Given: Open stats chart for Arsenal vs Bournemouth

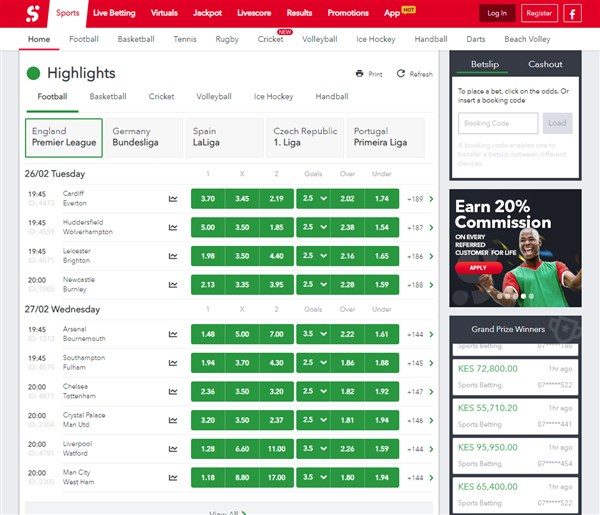Looking at the screenshot, I should click(x=173, y=334).
